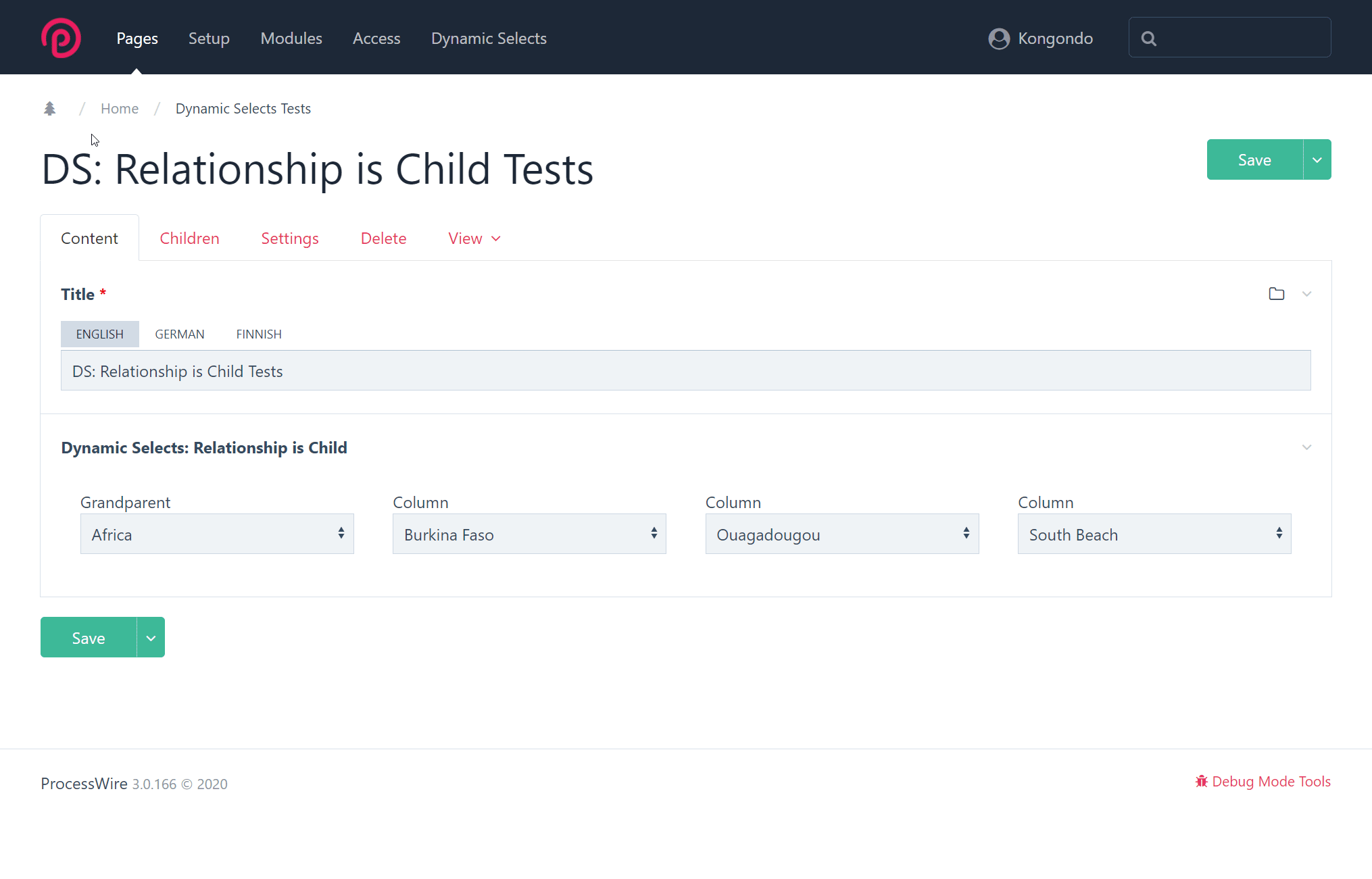Viewport: 1372px width, 879px height.
Task: Open the South Beach column select
Action: click(x=1154, y=534)
